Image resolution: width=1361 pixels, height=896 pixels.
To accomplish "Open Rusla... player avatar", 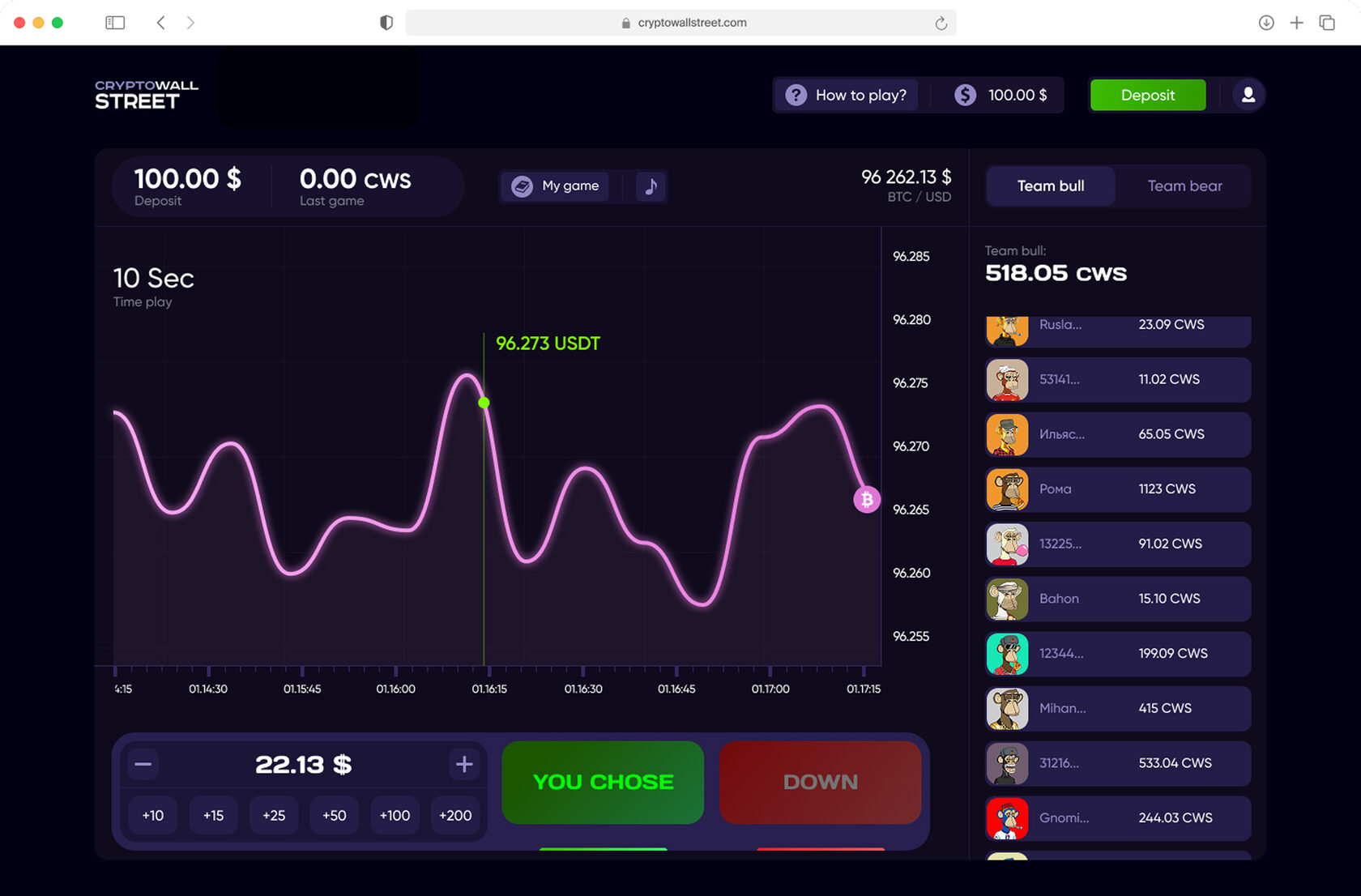I will (x=1007, y=331).
